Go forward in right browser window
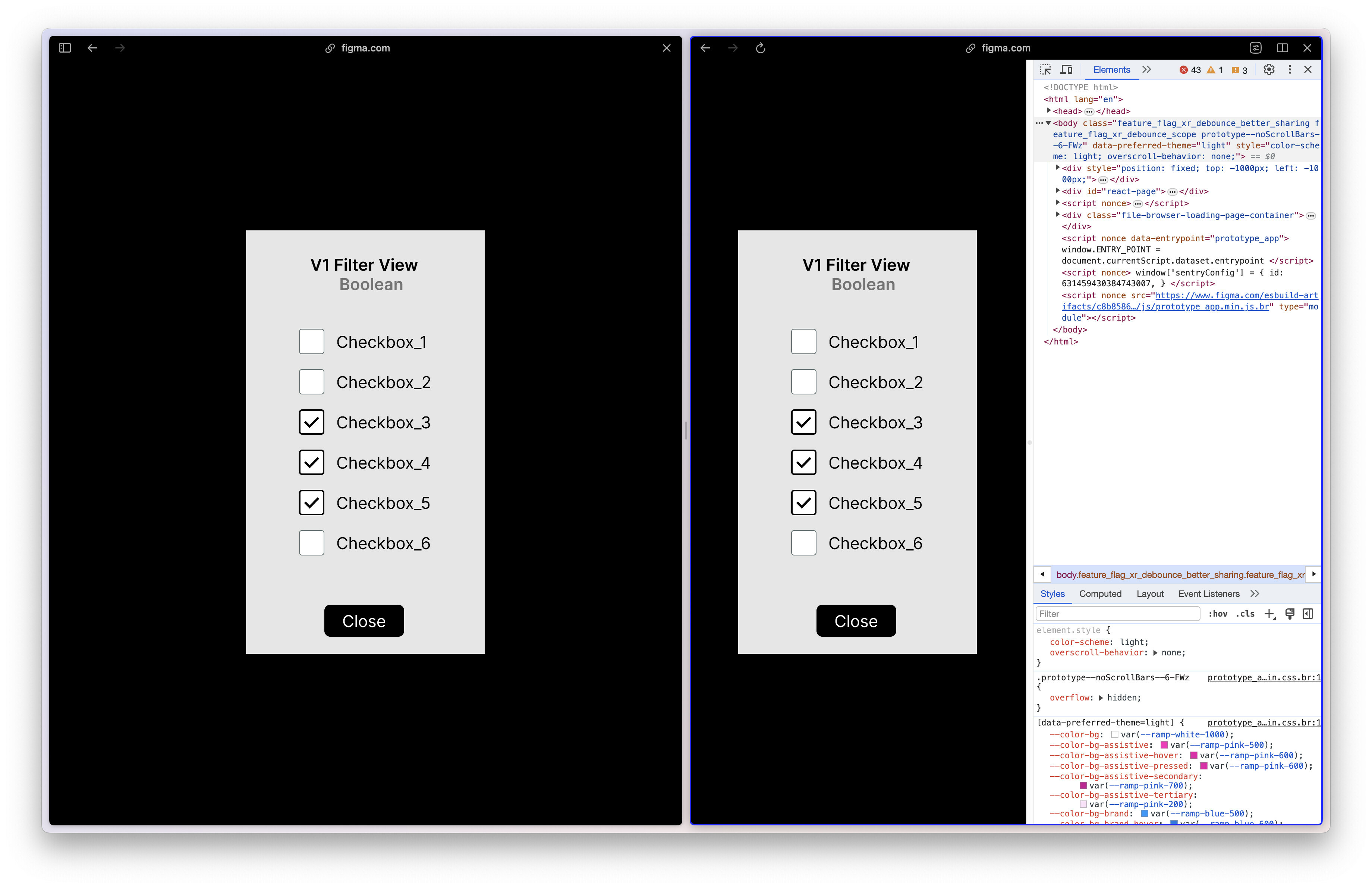The image size is (1372, 888). pos(733,48)
